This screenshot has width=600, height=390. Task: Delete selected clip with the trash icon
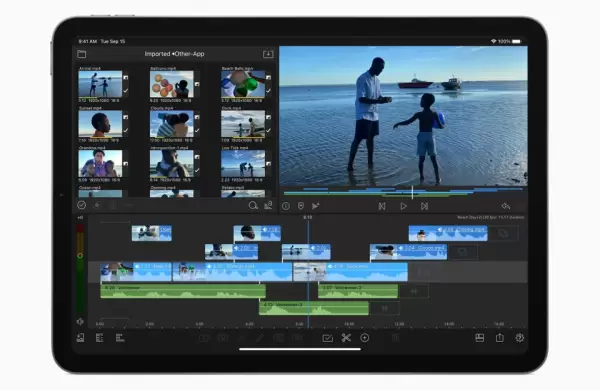(x=396, y=338)
